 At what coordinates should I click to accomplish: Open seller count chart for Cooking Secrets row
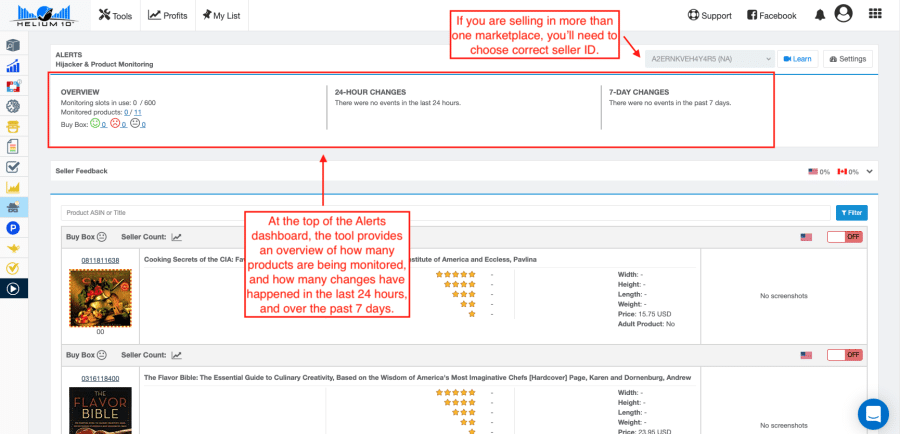[177, 237]
